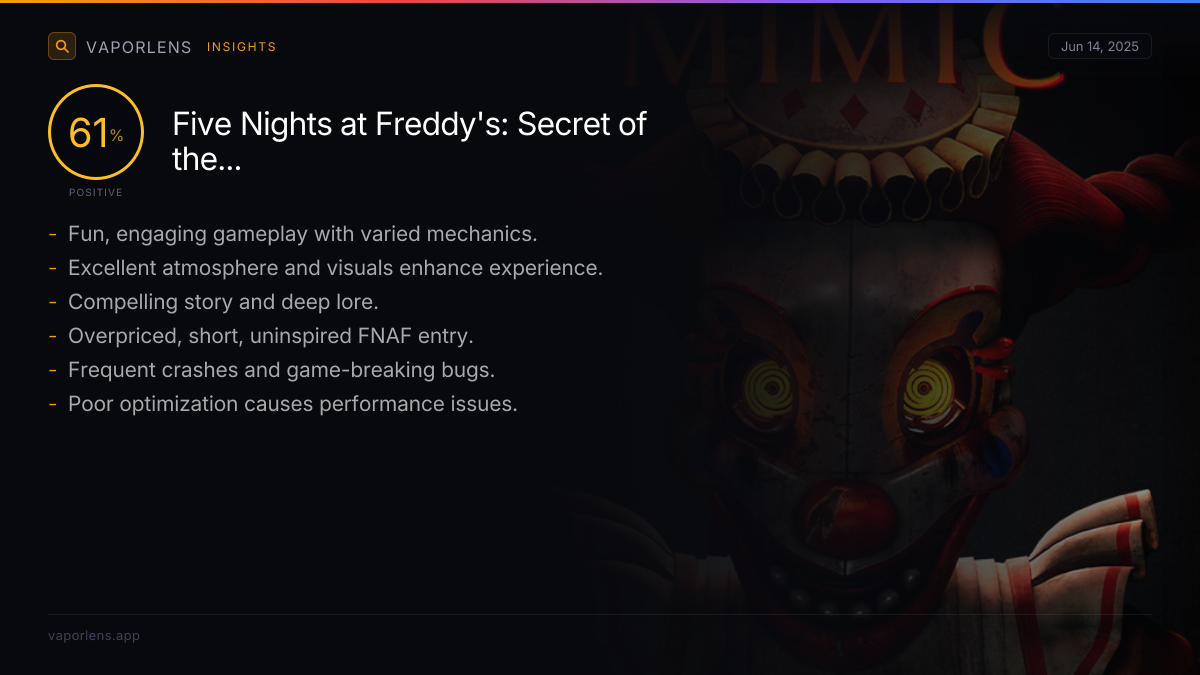Select the 'Excellent atmosphere and visuals' bullet point
Screen dimensions: 1200x675
(x=335, y=268)
